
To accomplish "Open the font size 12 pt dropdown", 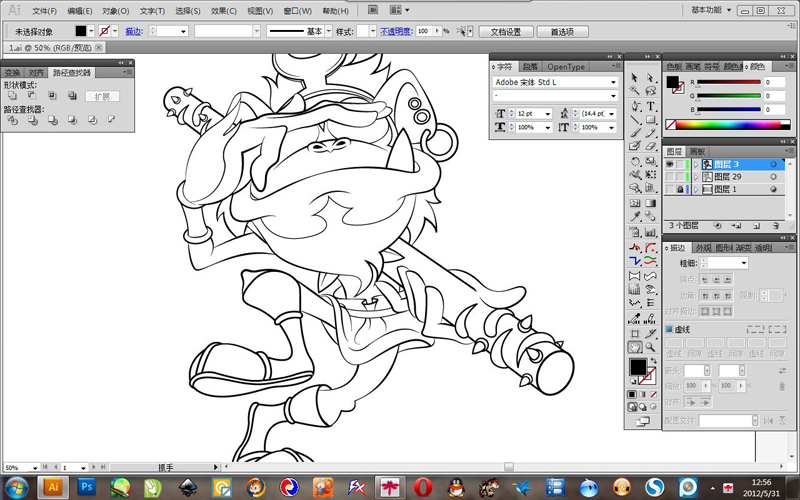I will click(548, 114).
